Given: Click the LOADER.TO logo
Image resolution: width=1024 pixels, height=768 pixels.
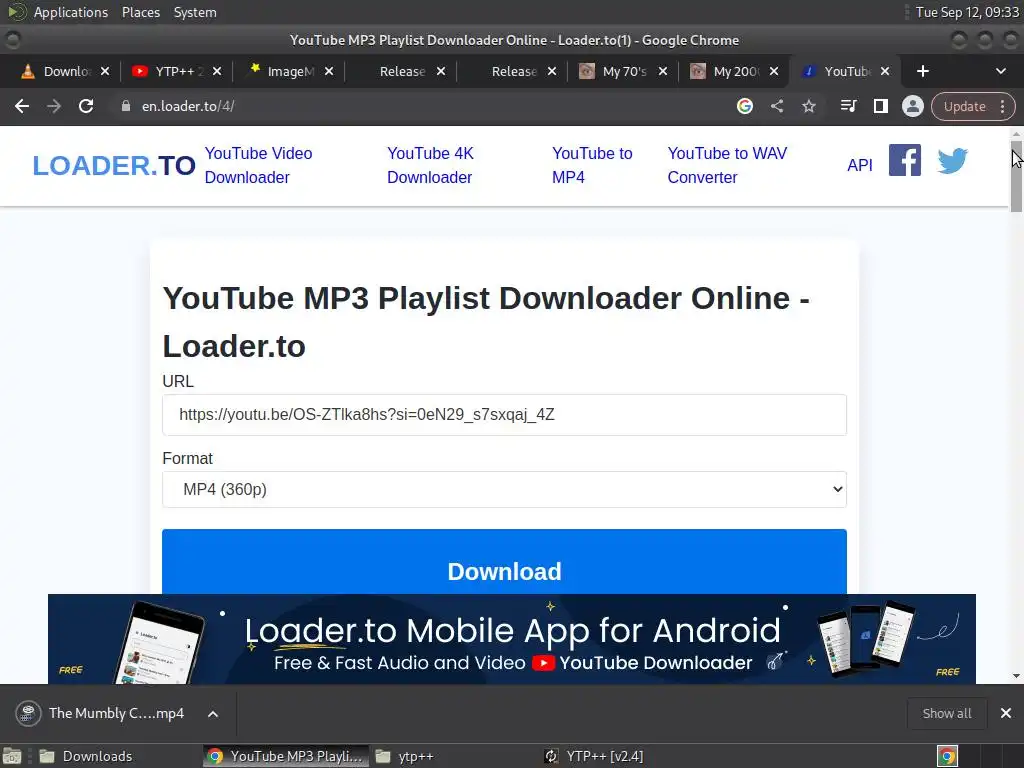Looking at the screenshot, I should point(114,165).
